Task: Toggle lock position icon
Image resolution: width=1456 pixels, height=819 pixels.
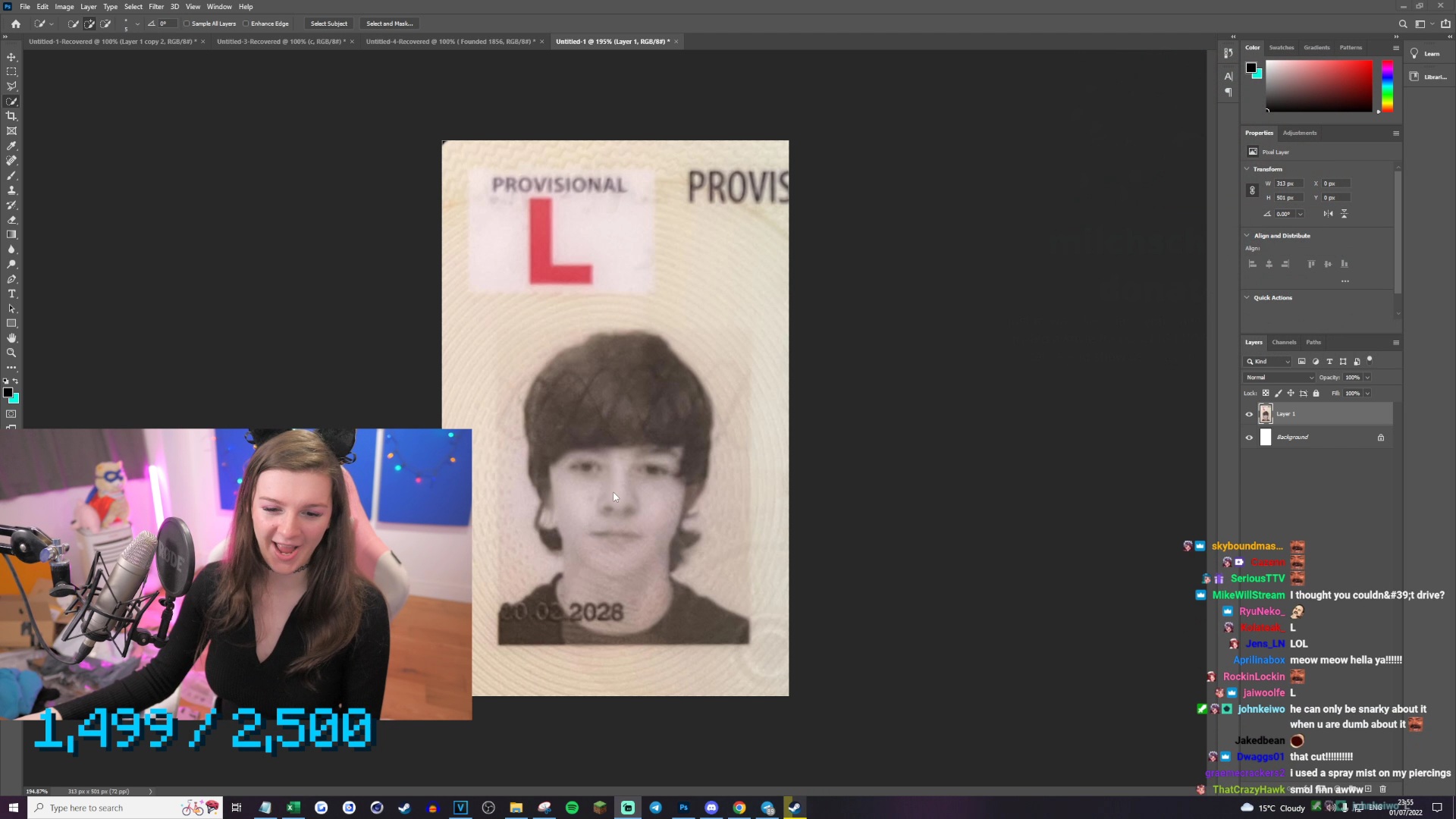Action: pos(1291,393)
